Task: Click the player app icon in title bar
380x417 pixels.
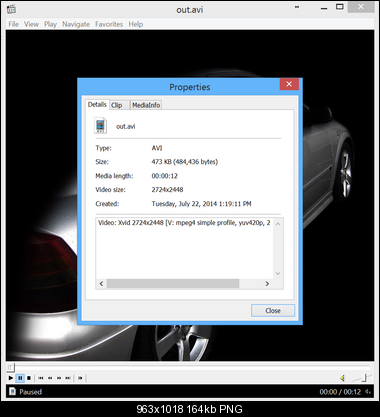Action: coord(11,9)
